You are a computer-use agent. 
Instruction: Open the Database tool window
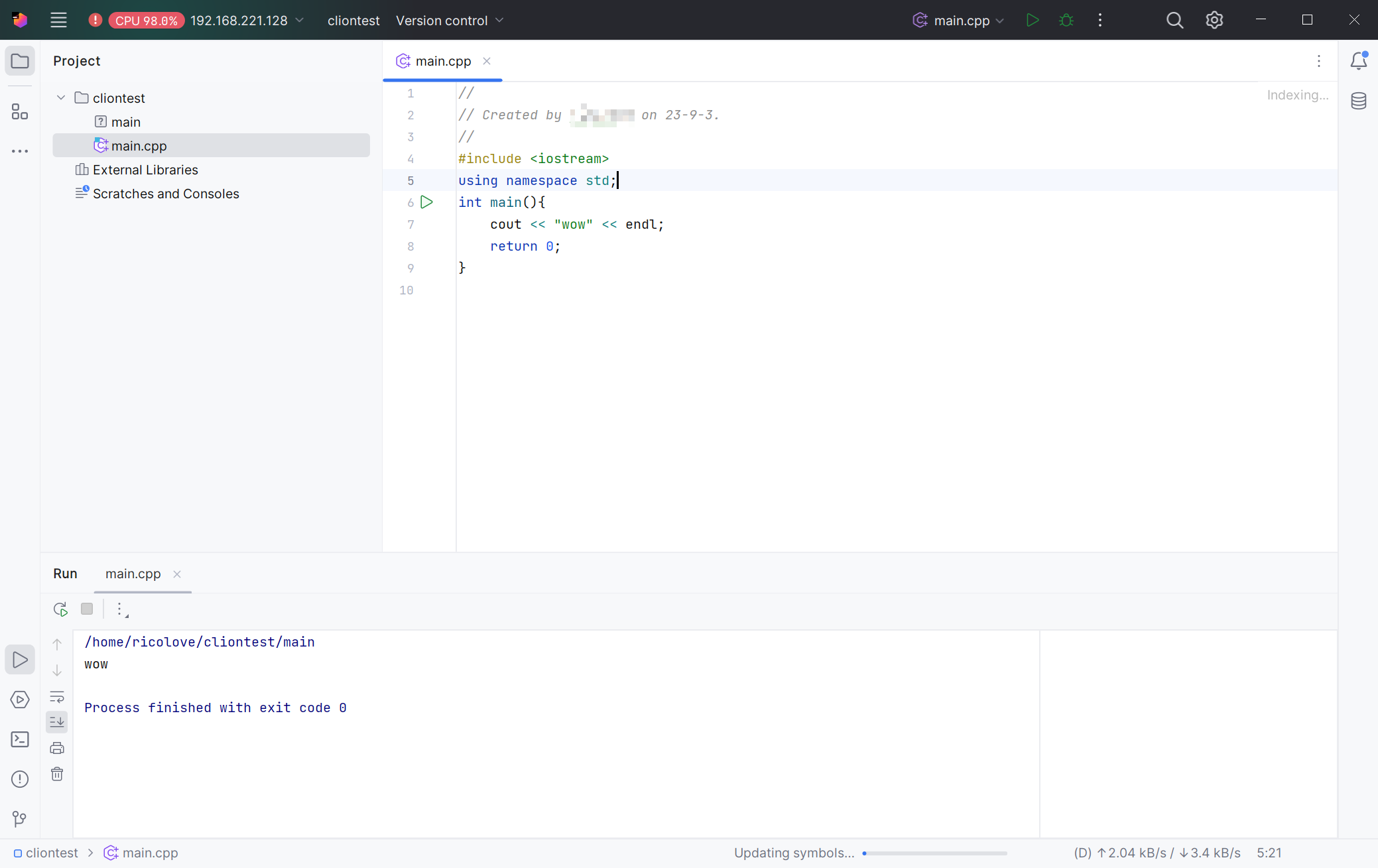click(1358, 101)
